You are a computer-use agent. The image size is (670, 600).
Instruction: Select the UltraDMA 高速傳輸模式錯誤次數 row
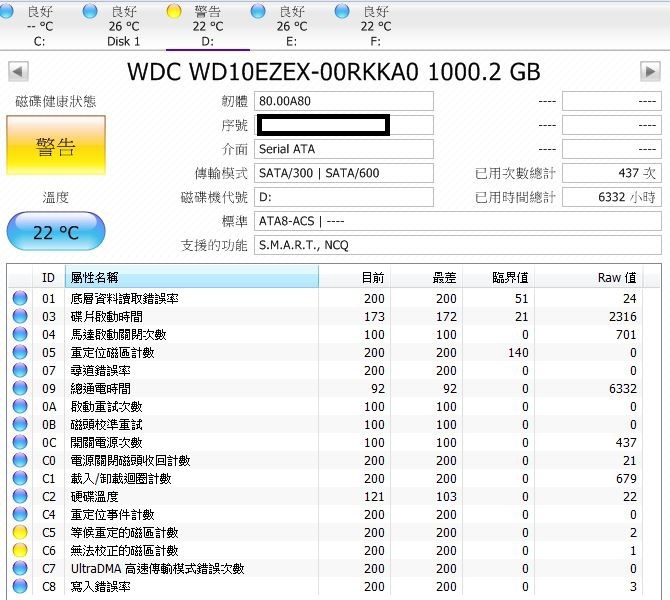[x=325, y=569]
